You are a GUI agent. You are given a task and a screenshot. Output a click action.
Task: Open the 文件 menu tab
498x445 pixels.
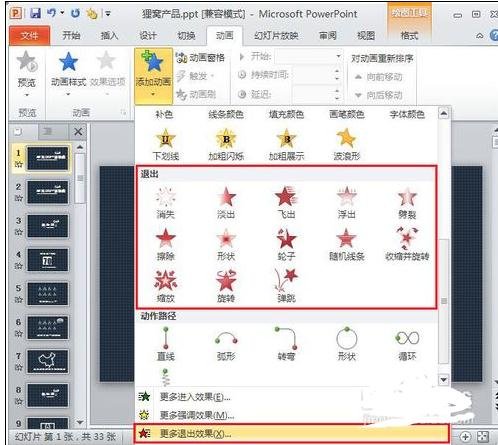30,36
